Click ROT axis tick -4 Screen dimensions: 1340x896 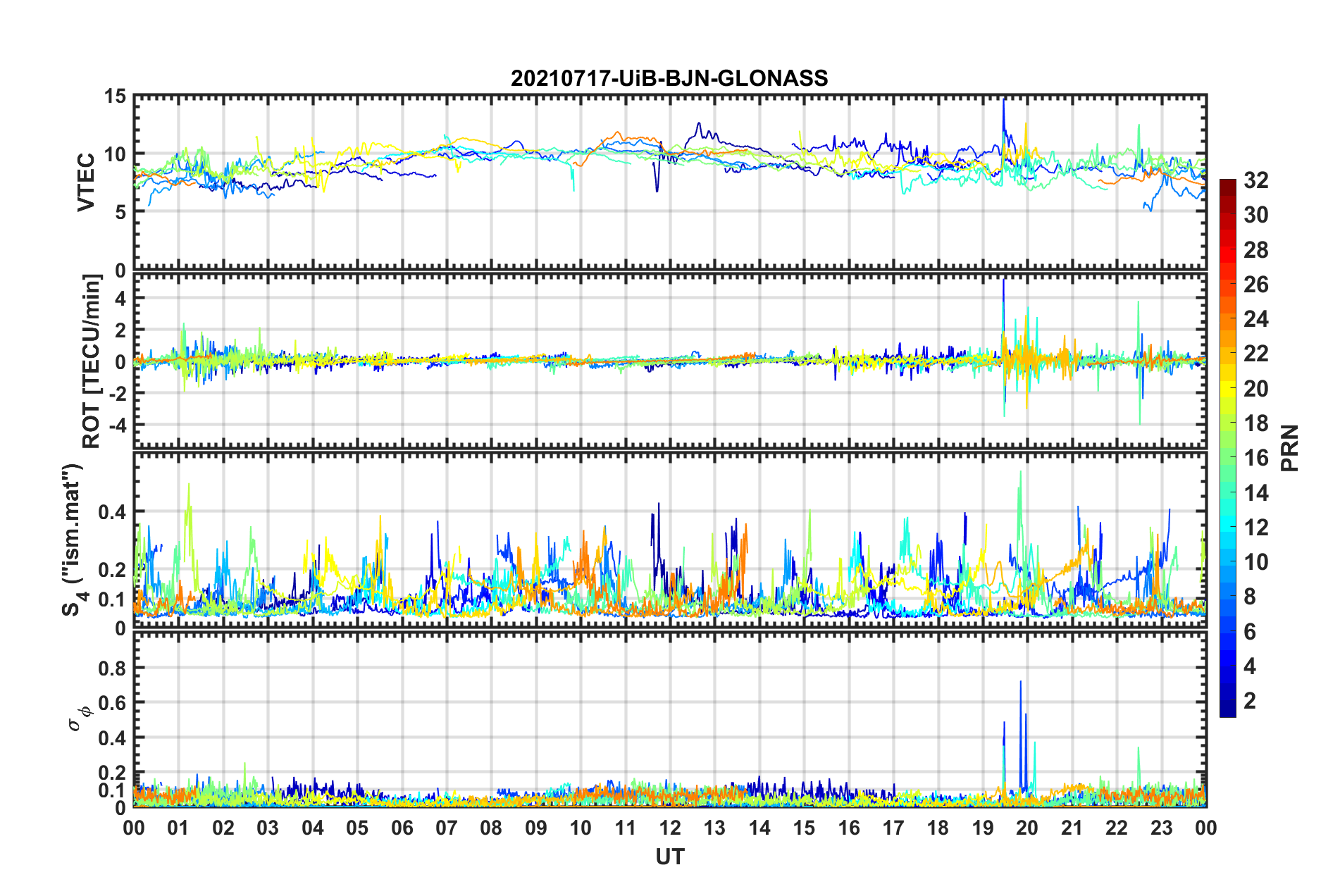[x=116, y=425]
